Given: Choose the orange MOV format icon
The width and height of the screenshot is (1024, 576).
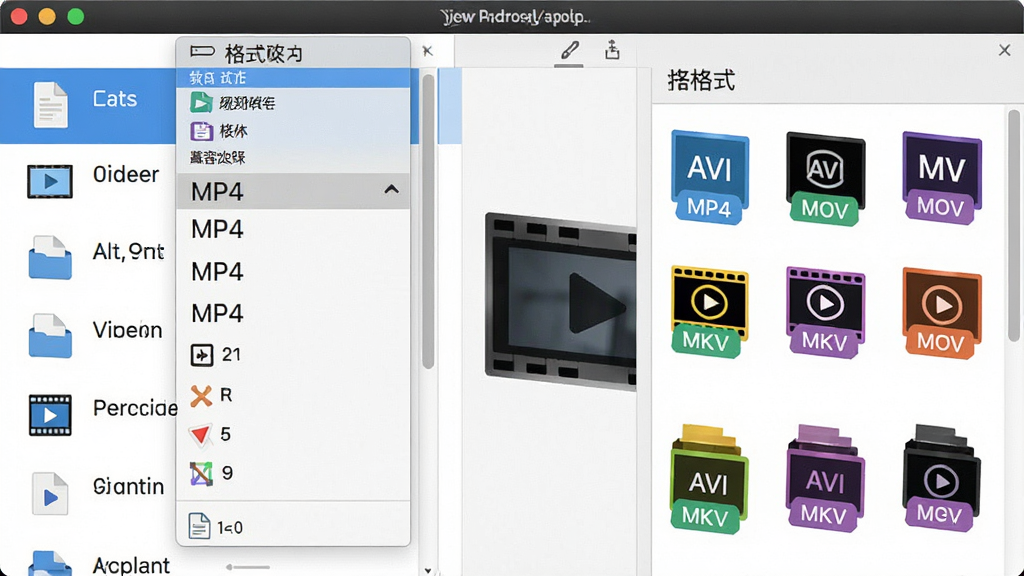Looking at the screenshot, I should point(941,312).
